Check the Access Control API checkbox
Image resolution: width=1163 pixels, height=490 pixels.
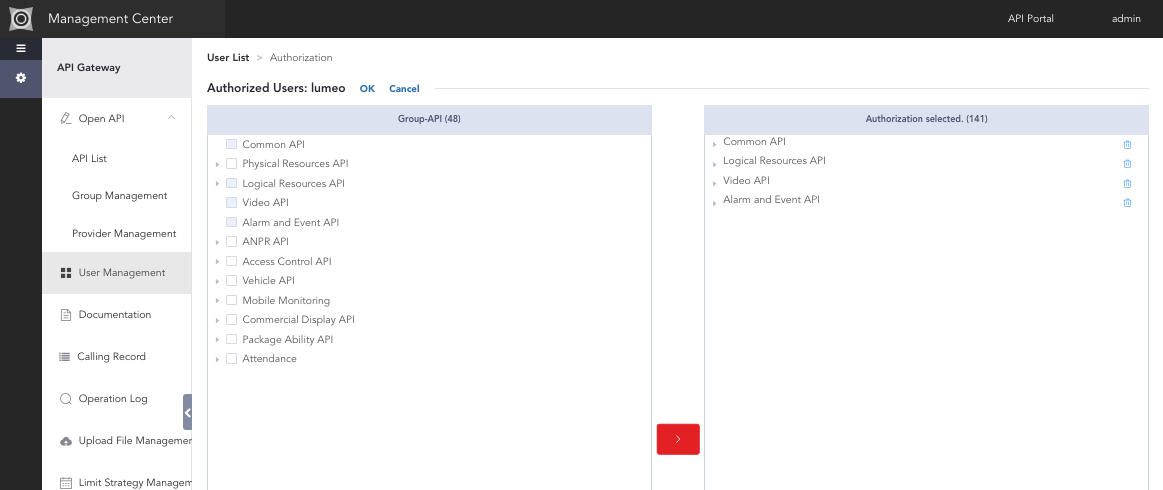[231, 262]
